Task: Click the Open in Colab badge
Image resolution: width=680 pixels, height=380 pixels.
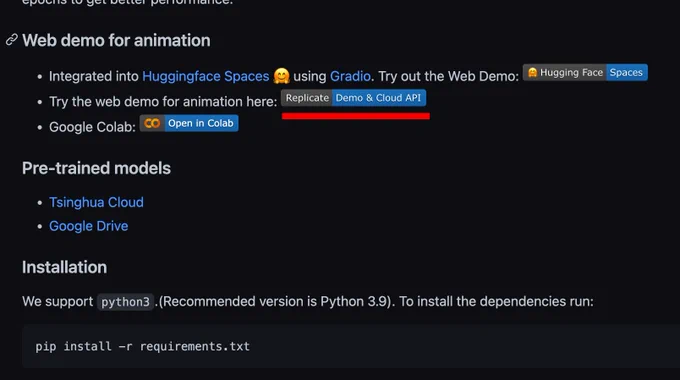Action: [x=189, y=123]
